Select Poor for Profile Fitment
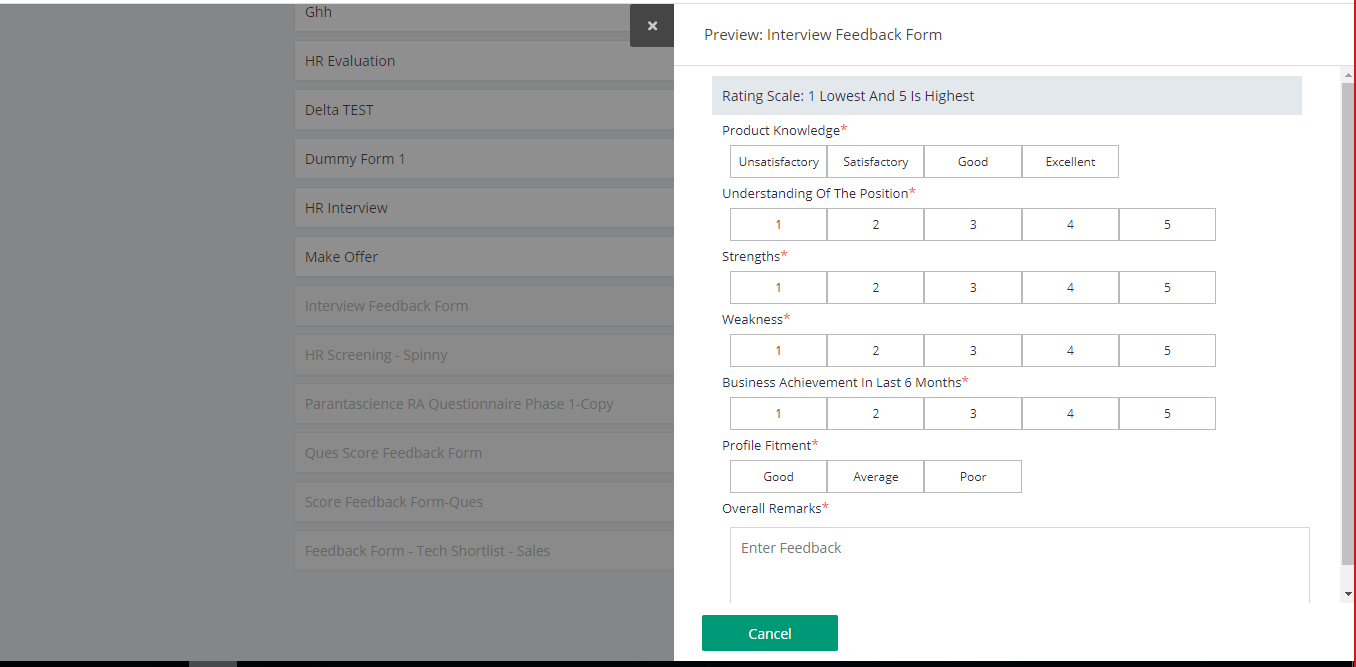Image resolution: width=1356 pixels, height=667 pixels. tap(972, 476)
